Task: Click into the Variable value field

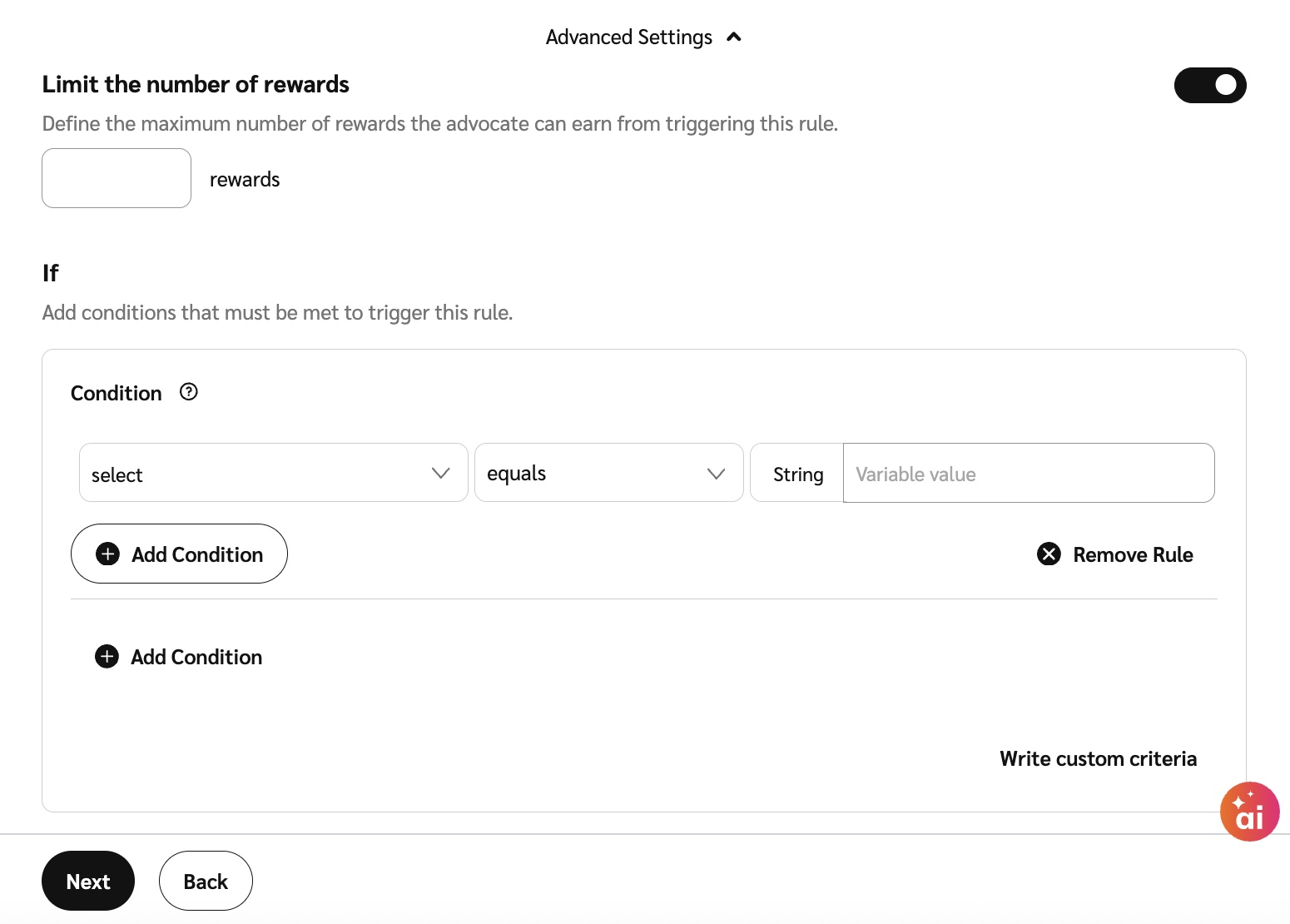Action: click(1028, 474)
